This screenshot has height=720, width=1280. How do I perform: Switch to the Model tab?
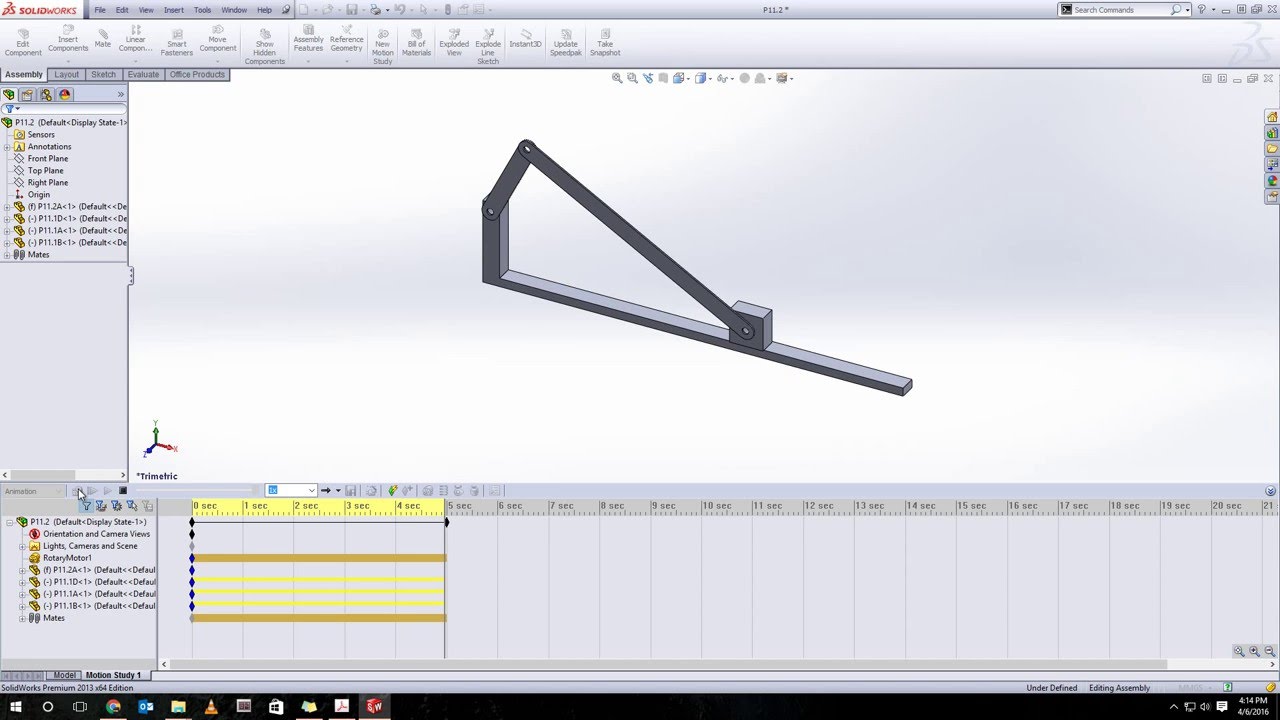pyautogui.click(x=64, y=675)
